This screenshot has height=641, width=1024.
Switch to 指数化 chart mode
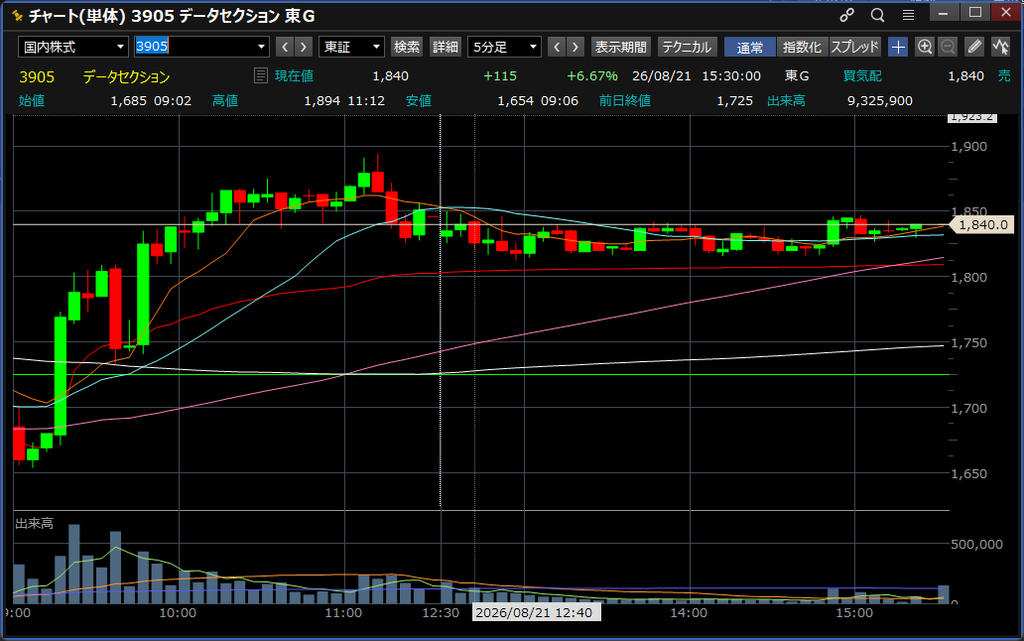pyautogui.click(x=802, y=47)
